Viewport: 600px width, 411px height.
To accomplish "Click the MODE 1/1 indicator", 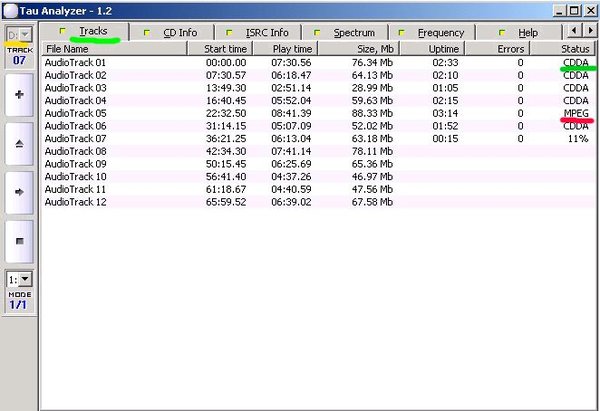I will click(19, 301).
